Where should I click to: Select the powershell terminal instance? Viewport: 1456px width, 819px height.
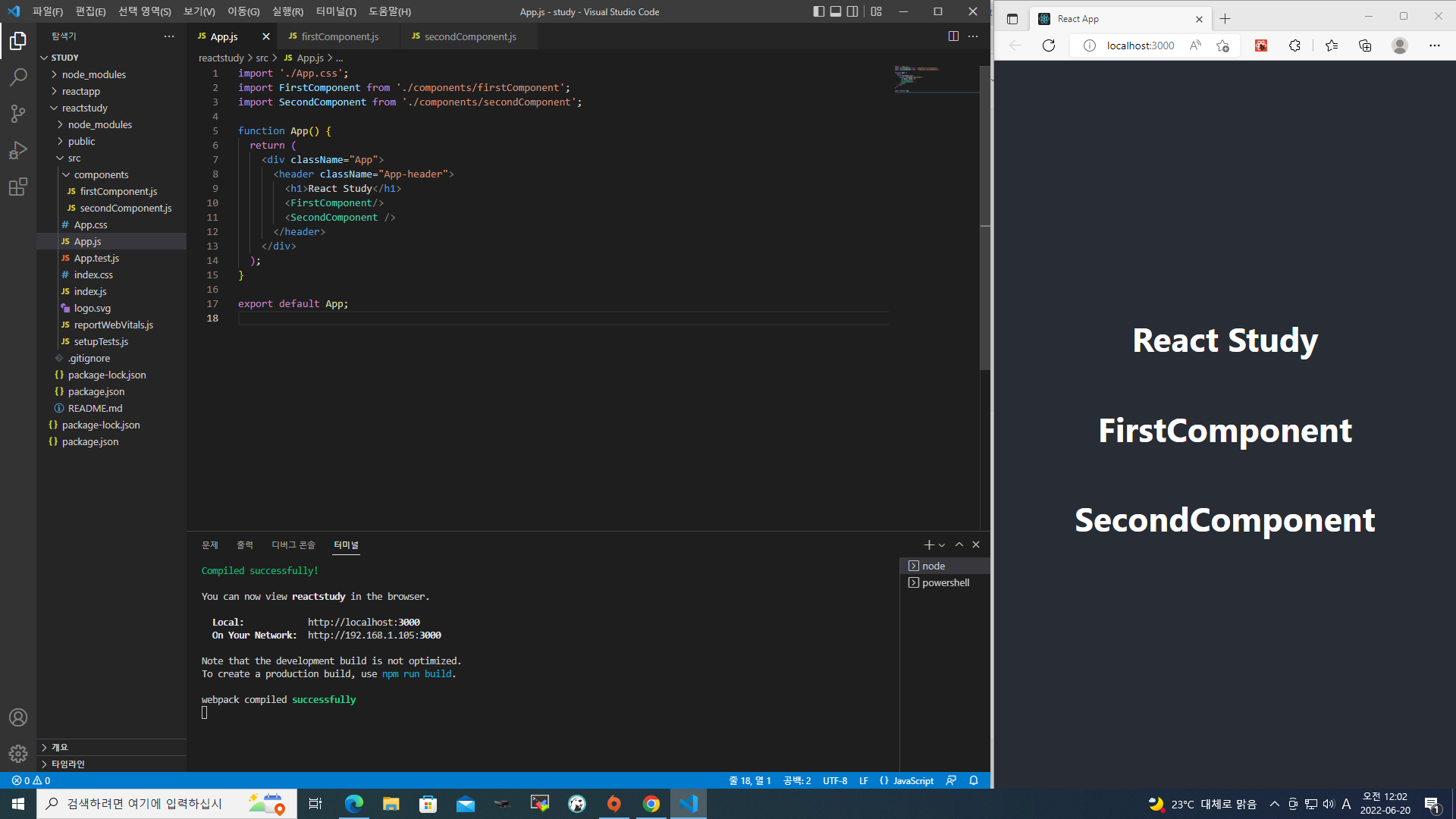pos(945,582)
